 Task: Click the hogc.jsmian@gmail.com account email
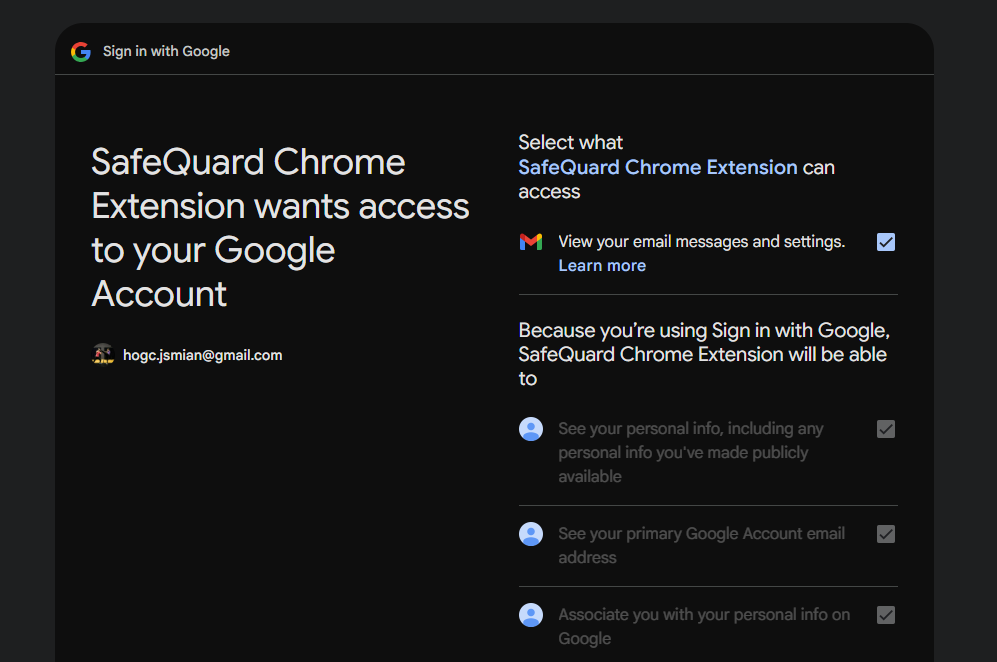tap(202, 355)
